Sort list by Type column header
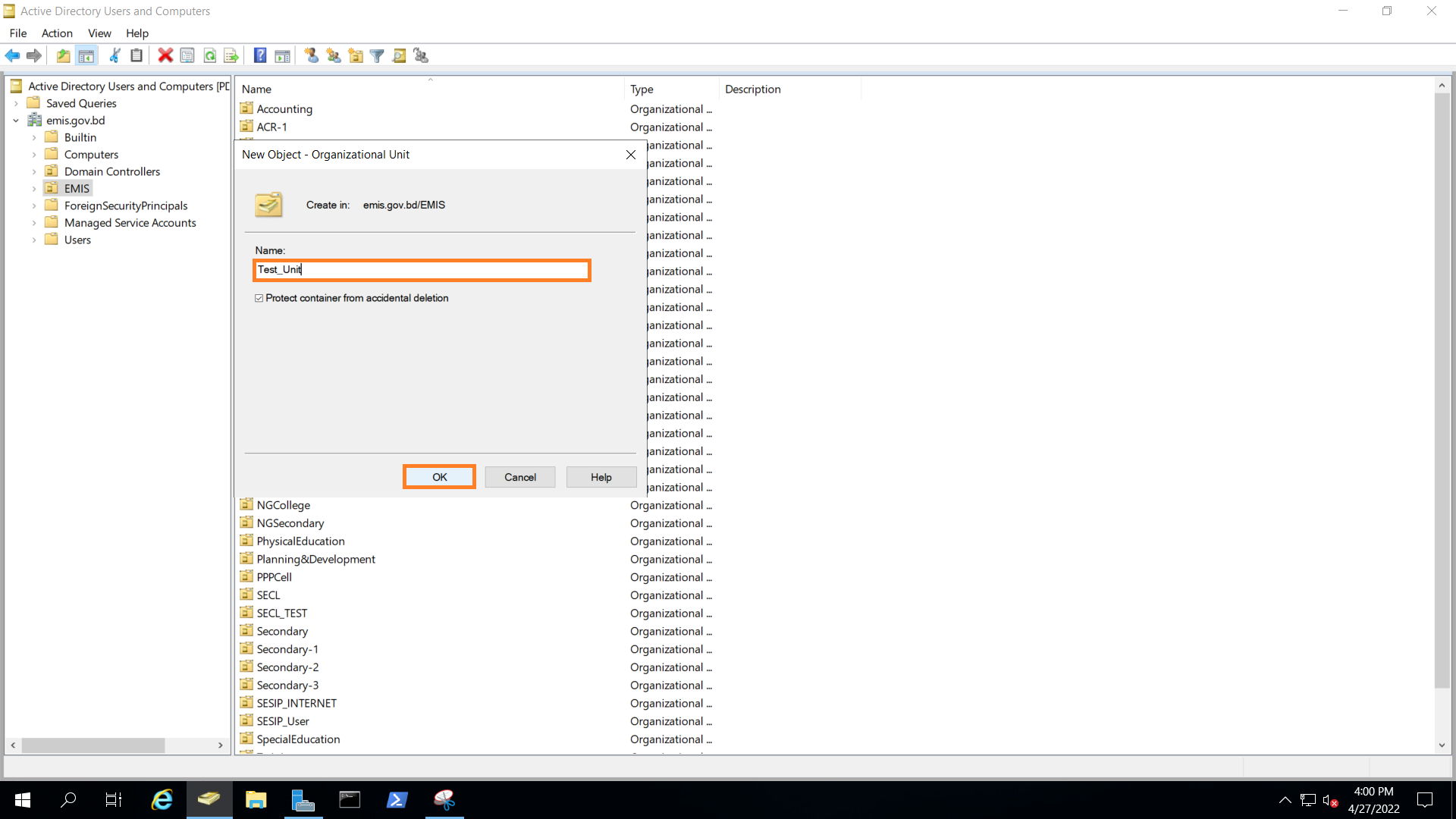 click(672, 89)
